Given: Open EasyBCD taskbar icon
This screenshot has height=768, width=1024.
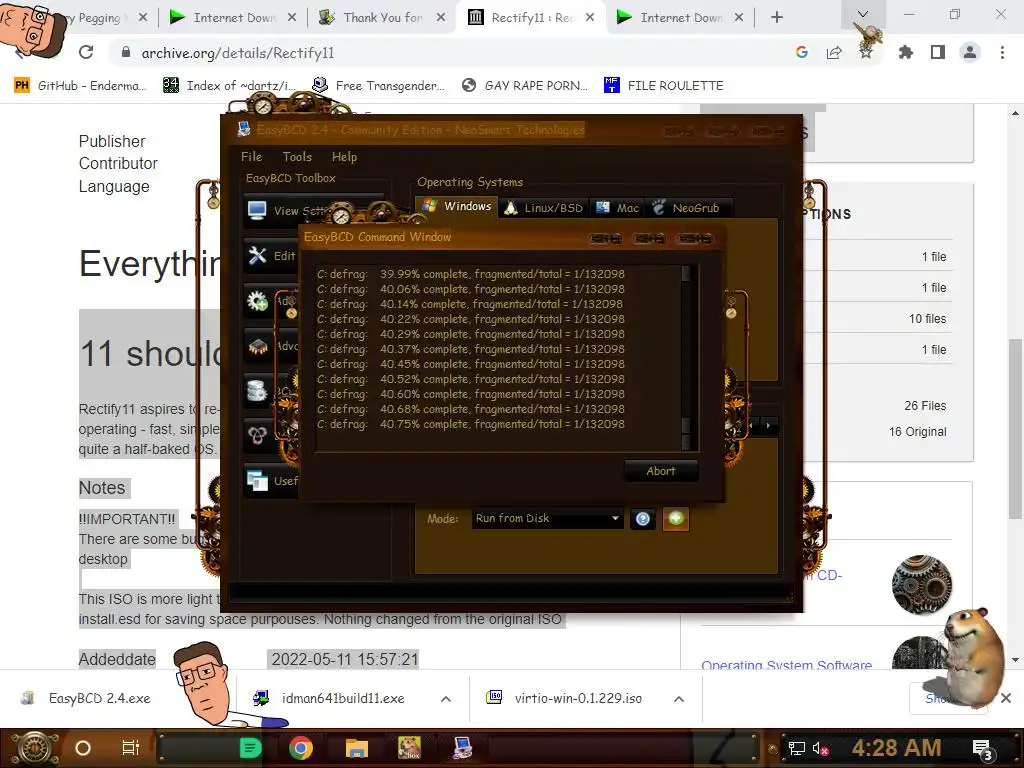Looking at the screenshot, I should (462, 748).
